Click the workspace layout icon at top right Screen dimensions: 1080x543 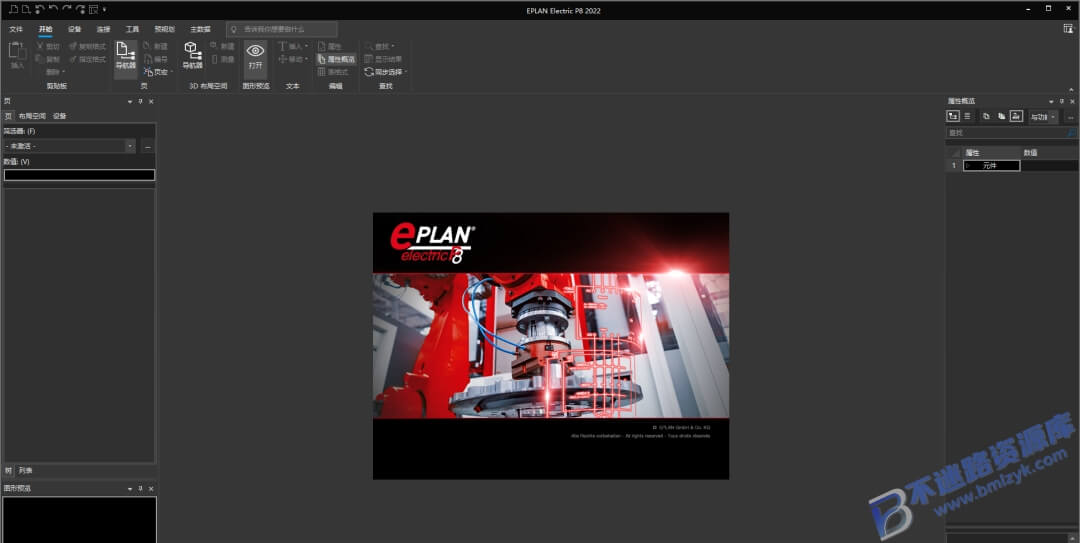(x=1068, y=29)
